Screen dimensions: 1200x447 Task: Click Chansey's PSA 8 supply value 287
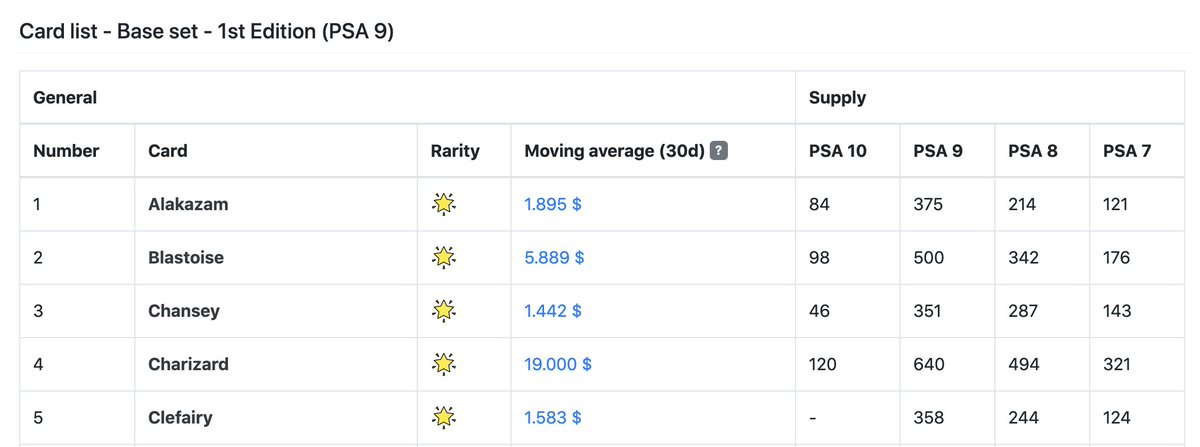click(1023, 311)
